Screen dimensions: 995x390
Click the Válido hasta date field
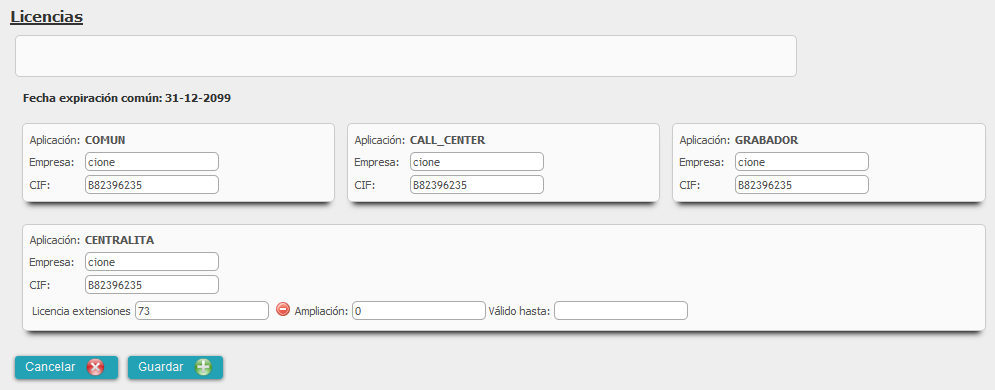621,311
